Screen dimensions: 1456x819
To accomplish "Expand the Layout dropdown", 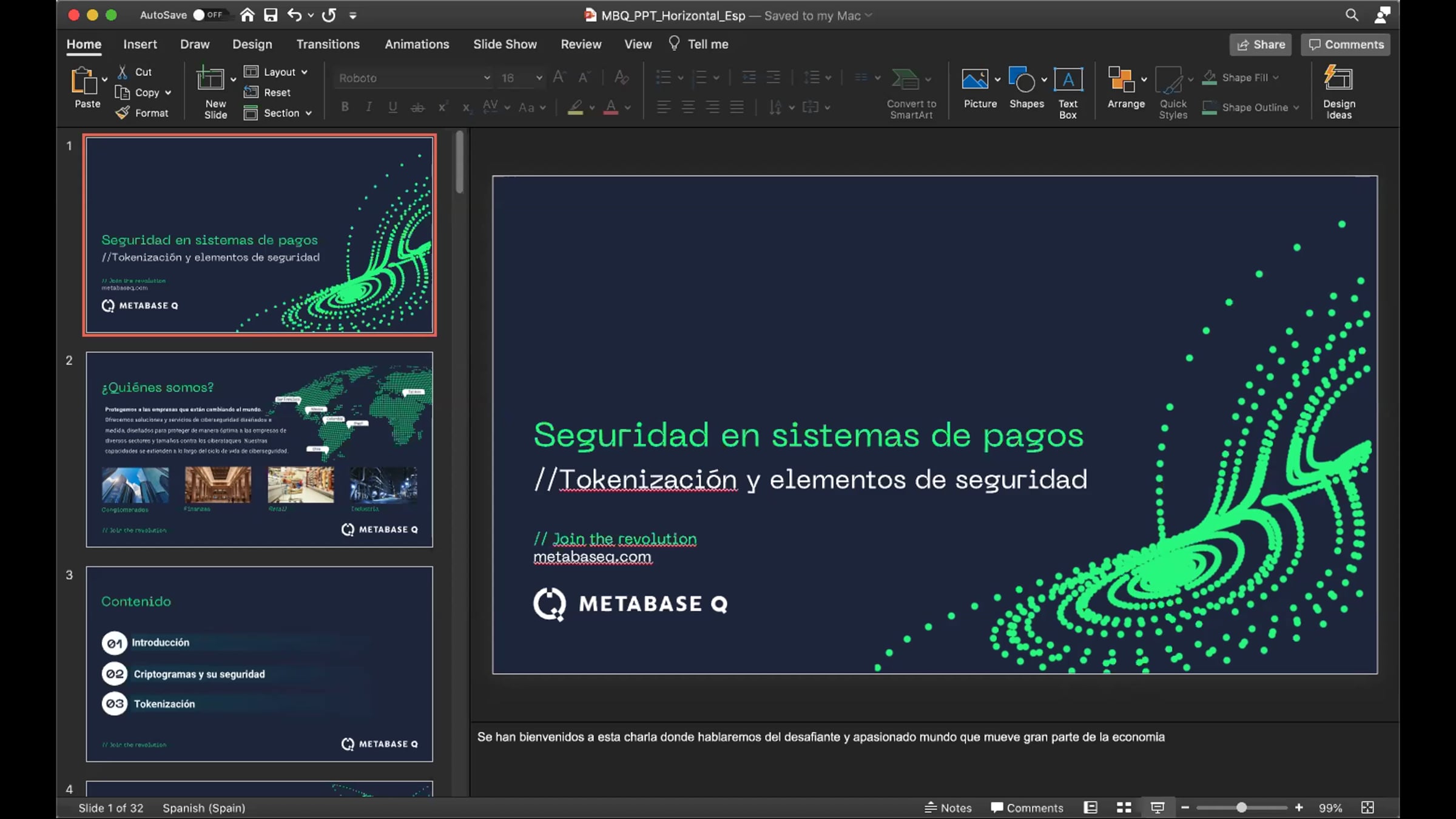I will coord(276,72).
